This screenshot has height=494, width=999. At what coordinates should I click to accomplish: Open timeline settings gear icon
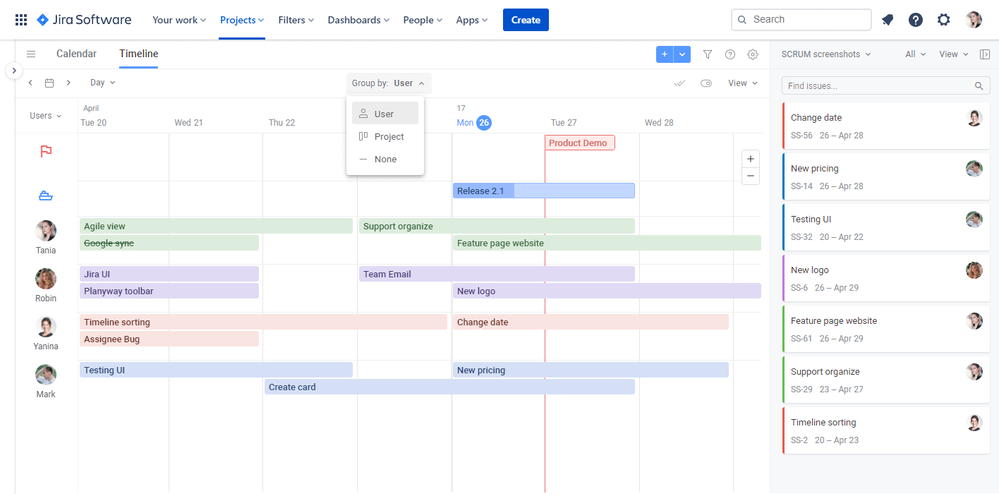752,54
